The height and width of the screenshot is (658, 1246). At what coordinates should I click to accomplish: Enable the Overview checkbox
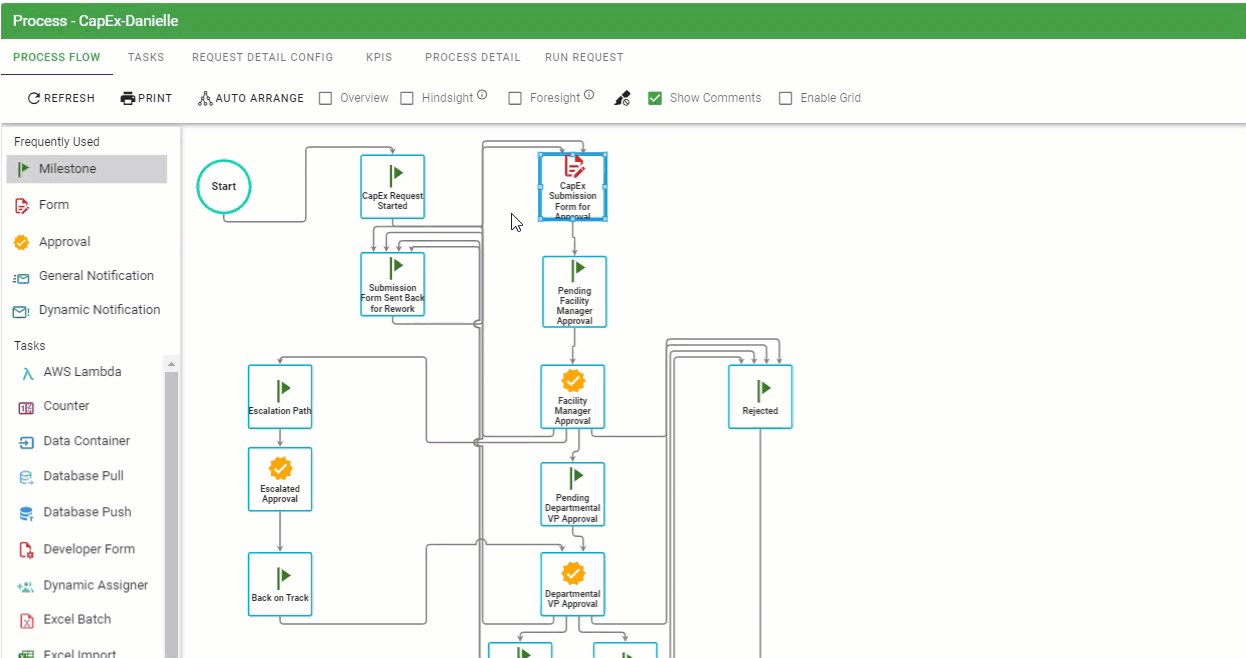[x=326, y=98]
